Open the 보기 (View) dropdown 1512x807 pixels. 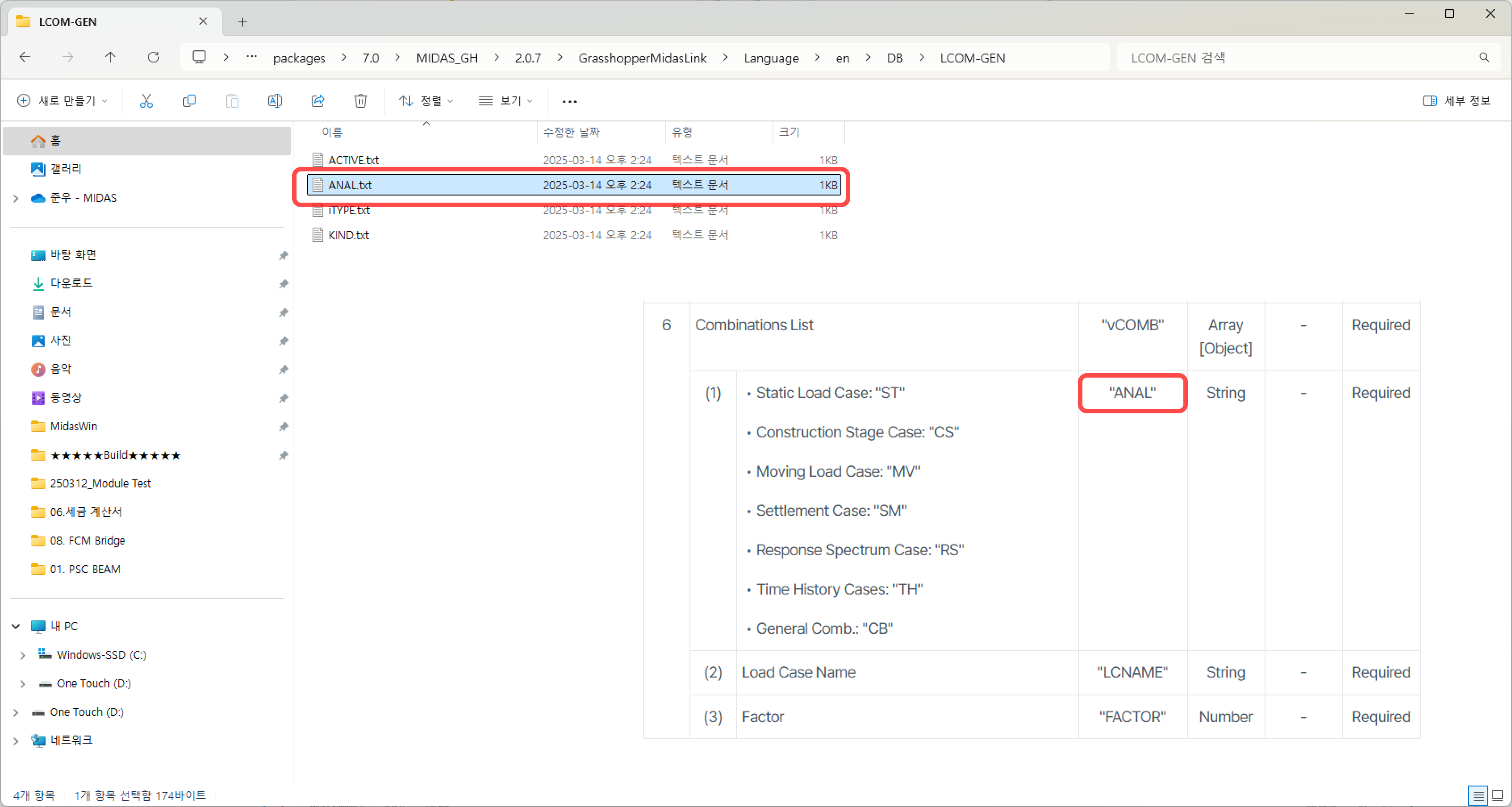pos(505,101)
